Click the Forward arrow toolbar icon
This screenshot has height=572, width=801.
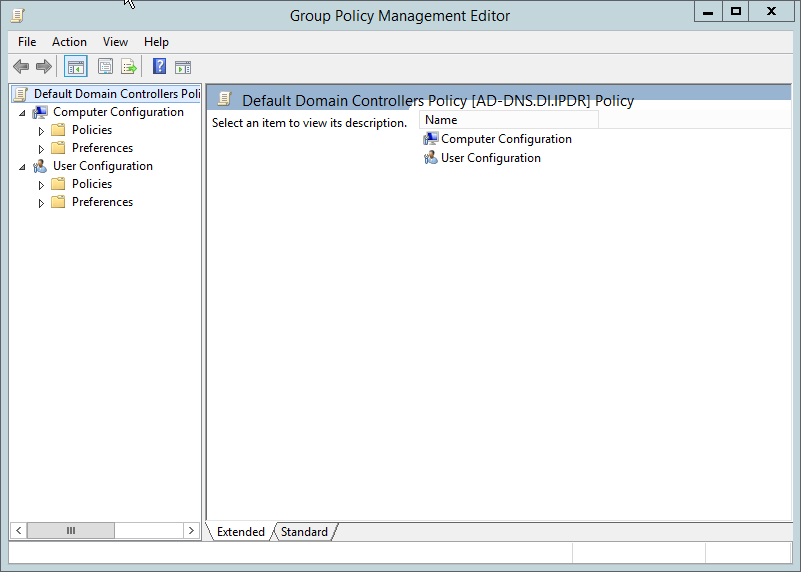click(43, 67)
